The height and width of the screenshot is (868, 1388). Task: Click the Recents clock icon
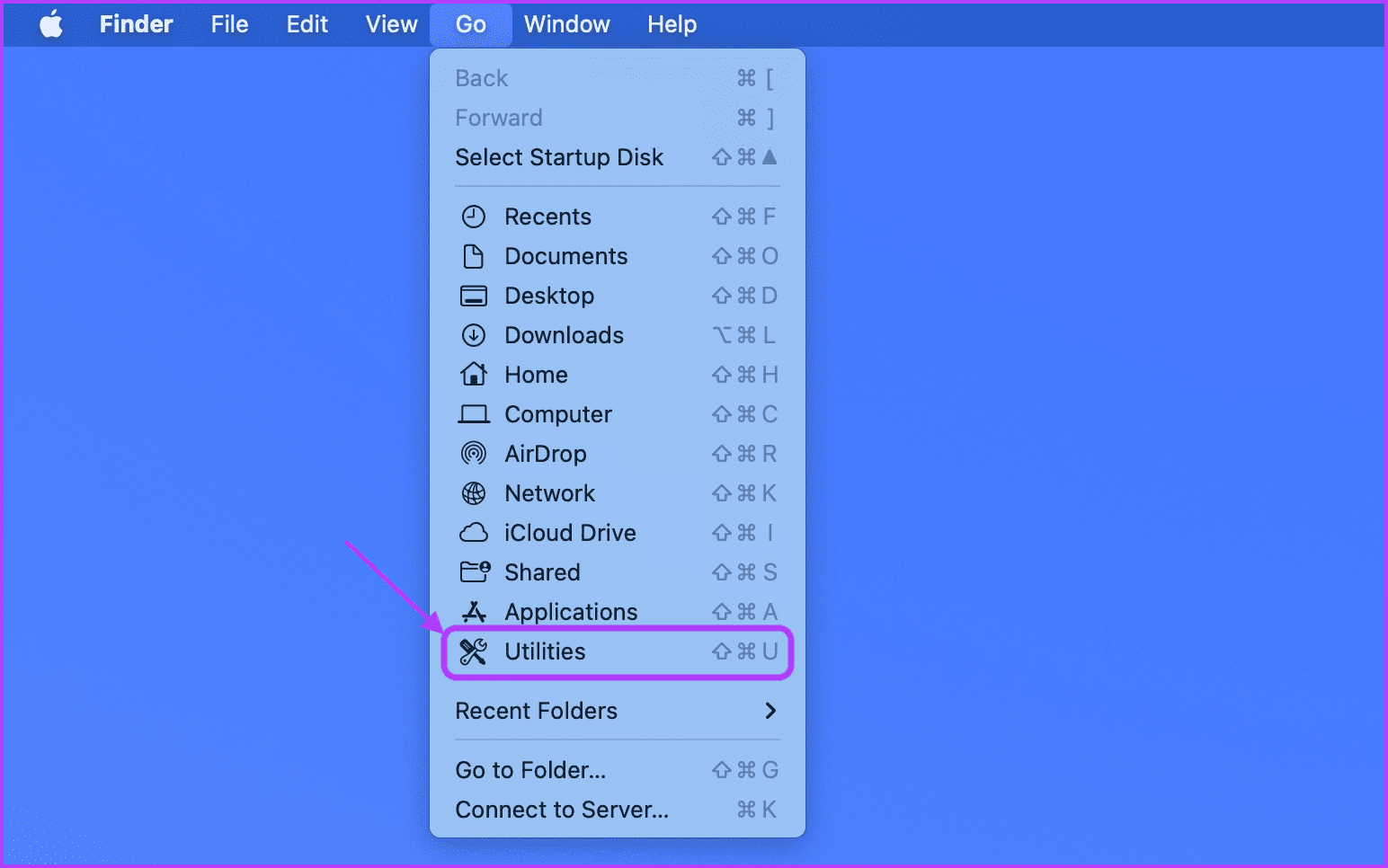coord(474,217)
